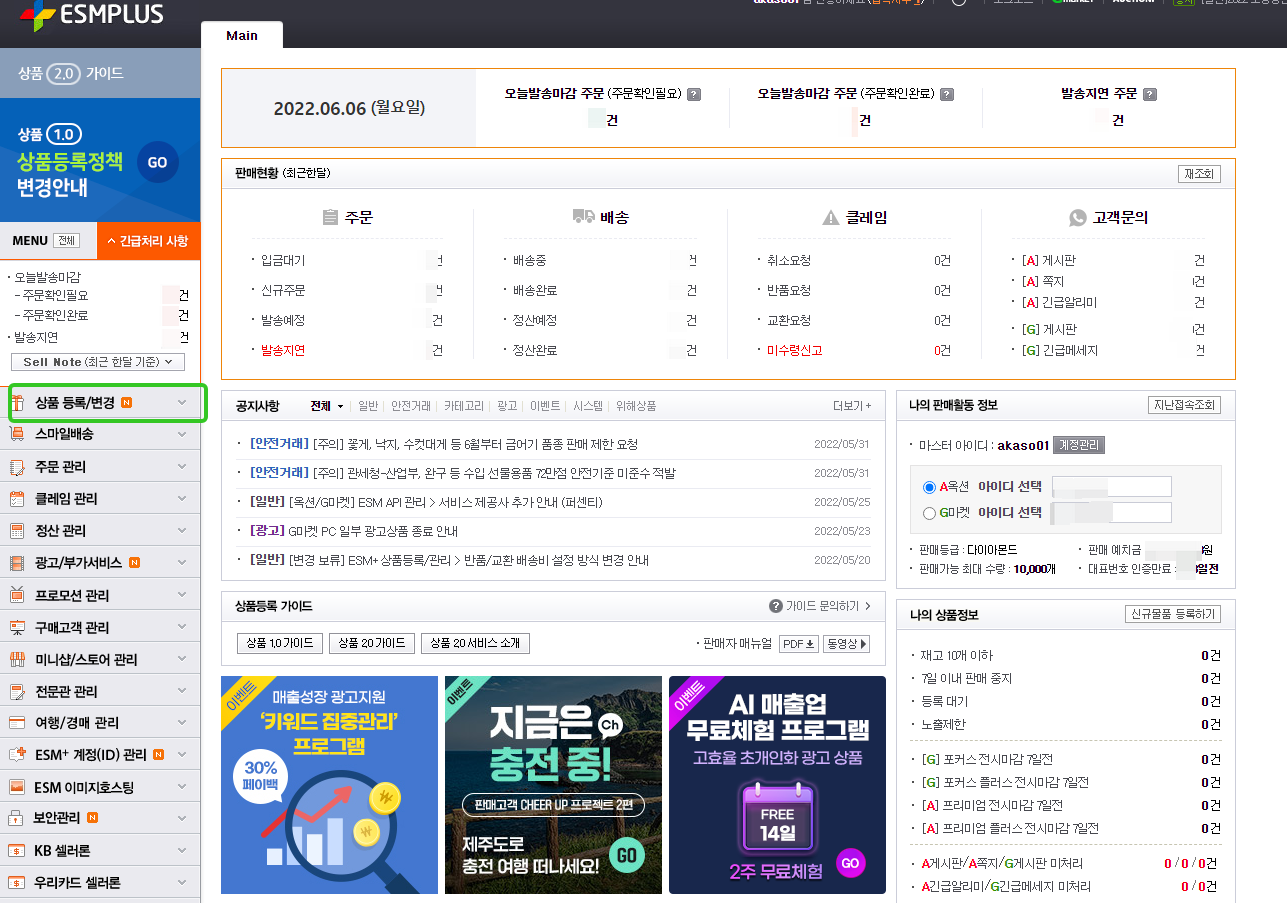1287x903 pixels.
Task: Open the 정산 관리 menu
Action: coord(100,530)
